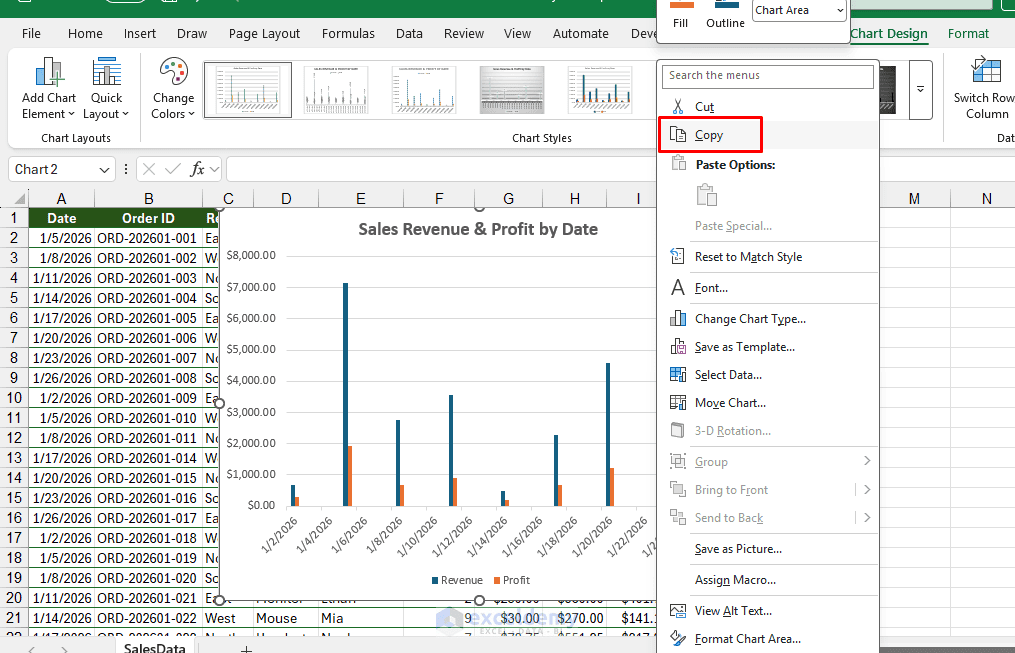The width and height of the screenshot is (1015, 653).
Task: Click the tallest blue Revenue bar
Action: [x=346, y=394]
